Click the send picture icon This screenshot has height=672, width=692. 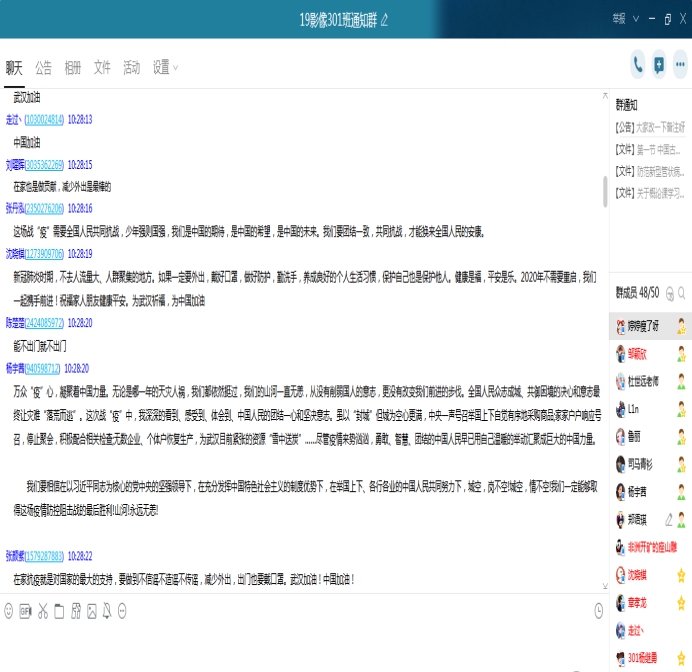(91, 610)
